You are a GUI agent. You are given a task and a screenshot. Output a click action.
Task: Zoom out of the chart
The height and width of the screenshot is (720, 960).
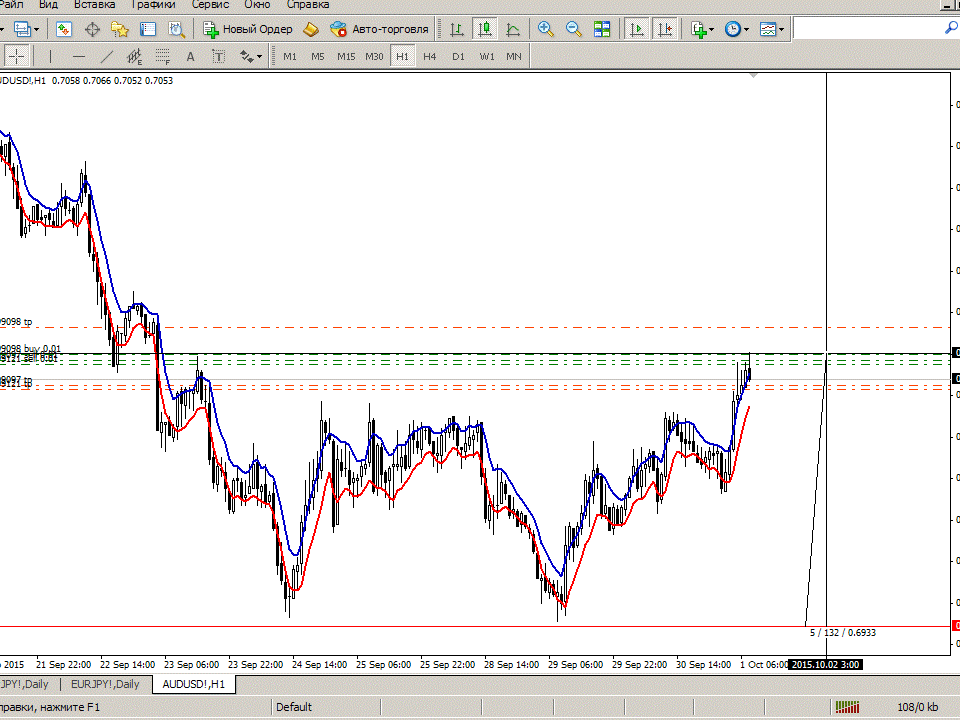[574, 29]
